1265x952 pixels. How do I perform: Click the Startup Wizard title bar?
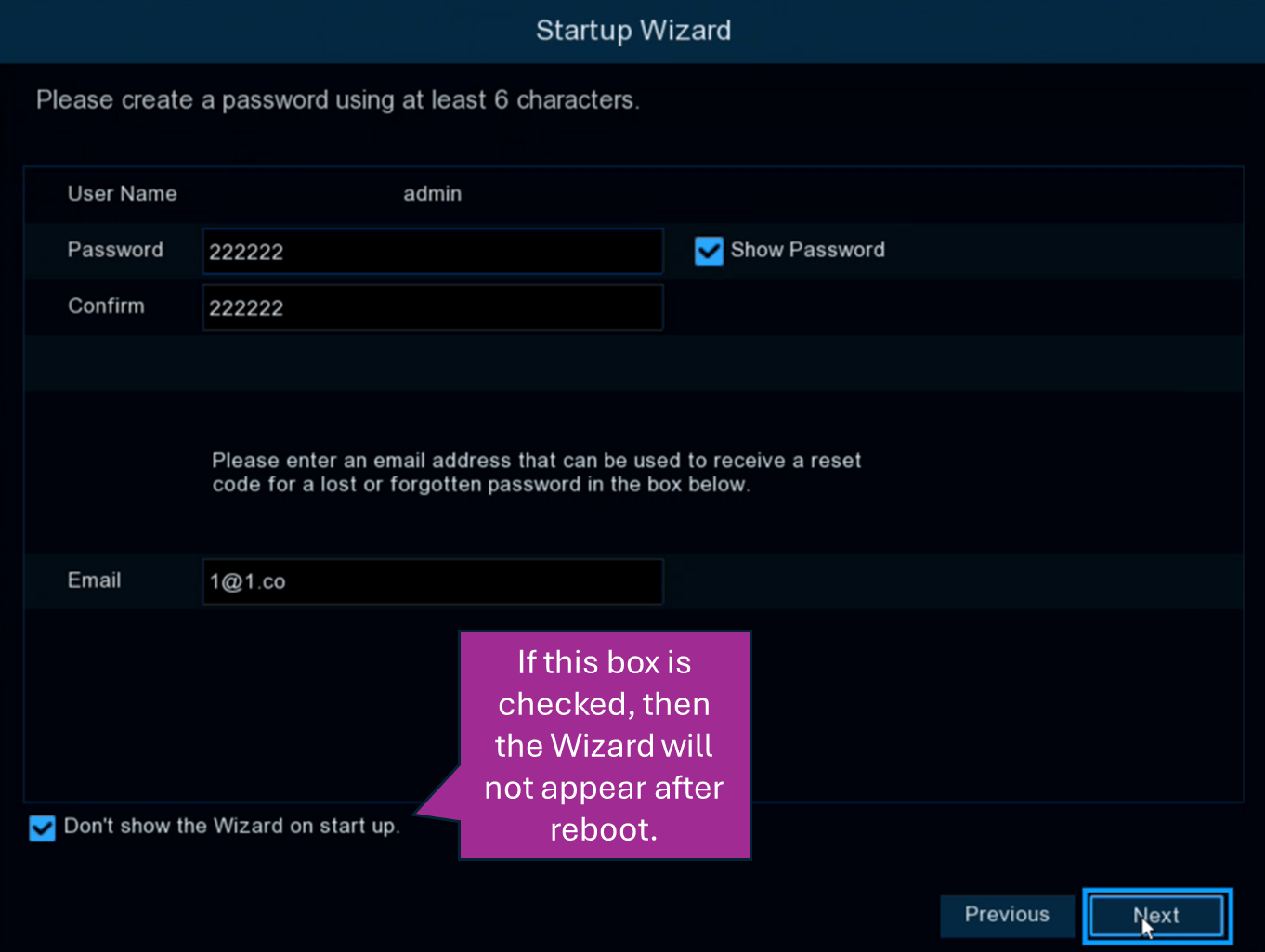point(632,31)
